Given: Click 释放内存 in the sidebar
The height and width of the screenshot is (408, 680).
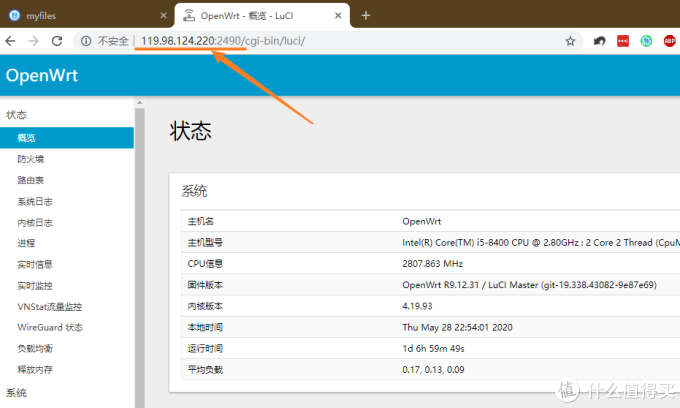Looking at the screenshot, I should (35, 370).
